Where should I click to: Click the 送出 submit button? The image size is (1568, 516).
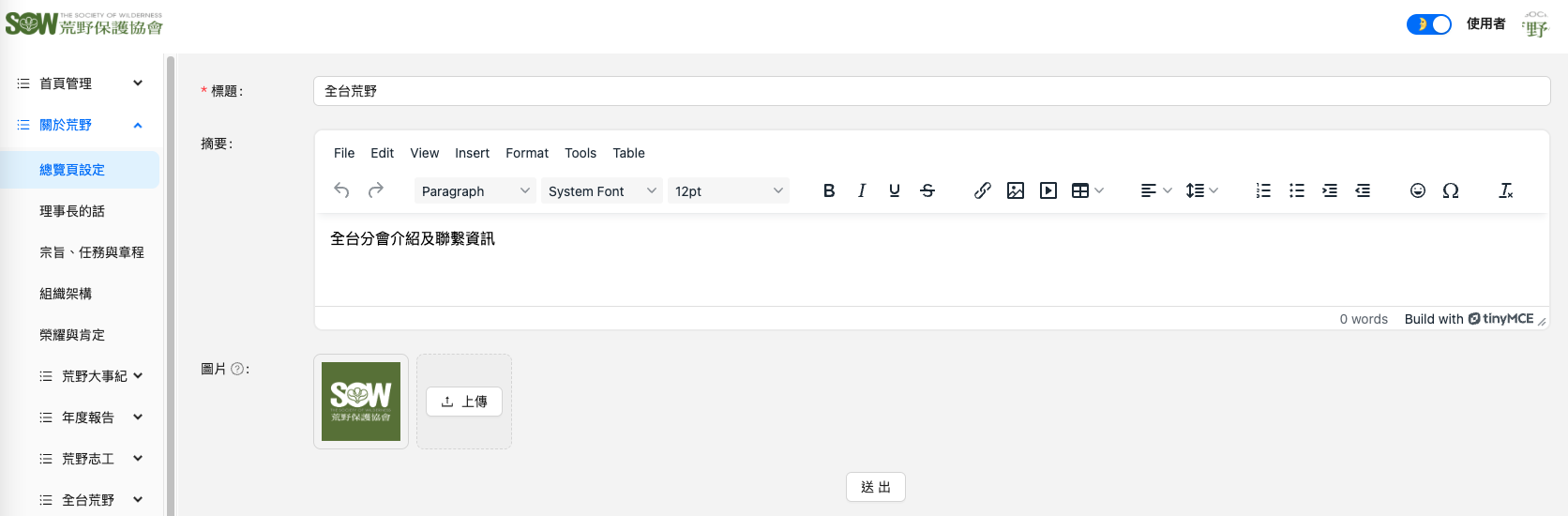coord(875,487)
